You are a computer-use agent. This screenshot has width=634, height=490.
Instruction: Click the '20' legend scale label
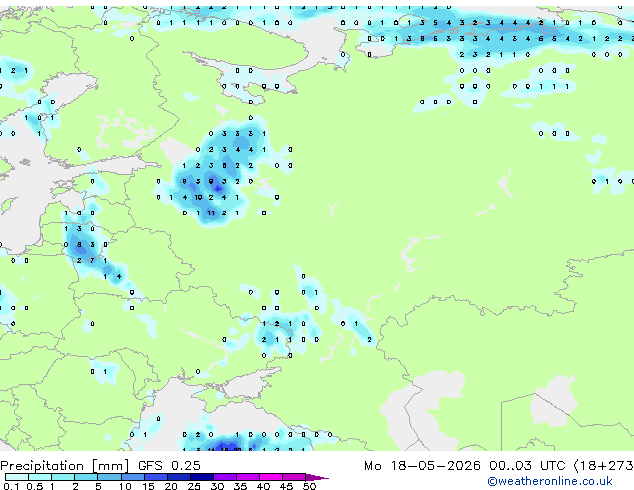coord(171,486)
